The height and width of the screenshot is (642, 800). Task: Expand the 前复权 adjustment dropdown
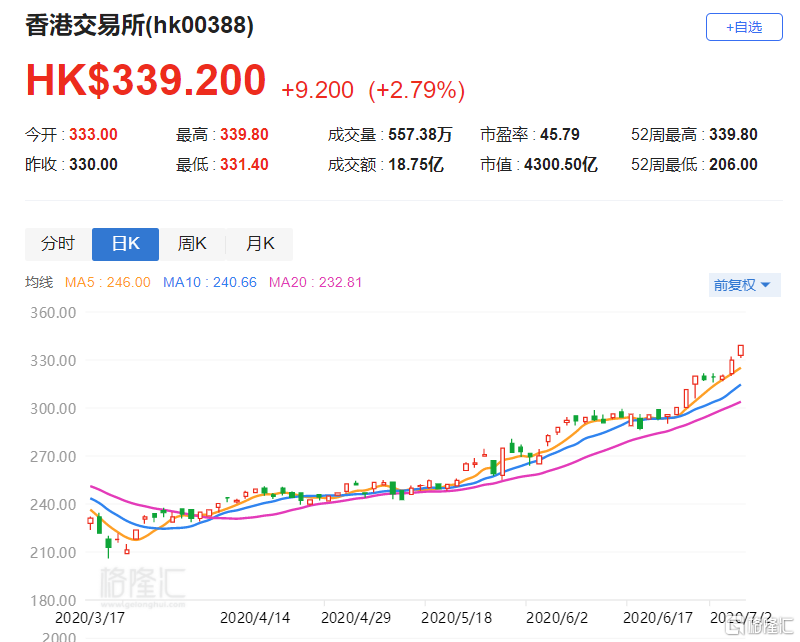point(744,285)
